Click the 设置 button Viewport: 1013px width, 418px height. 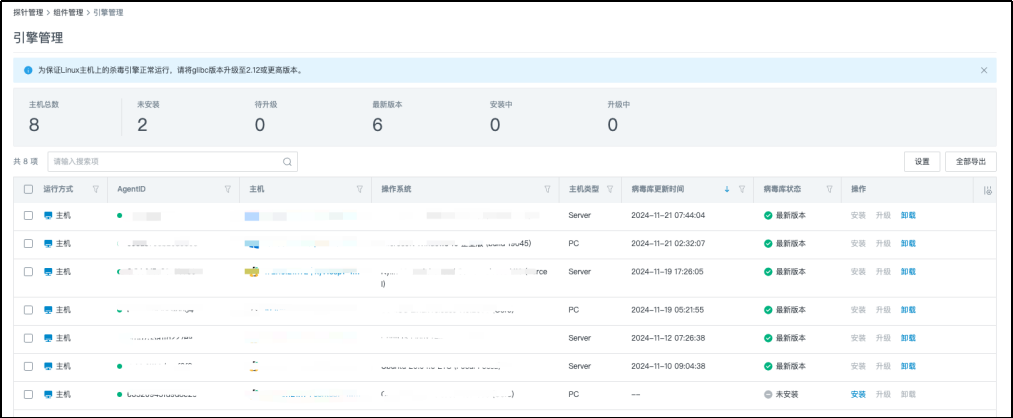pos(921,161)
